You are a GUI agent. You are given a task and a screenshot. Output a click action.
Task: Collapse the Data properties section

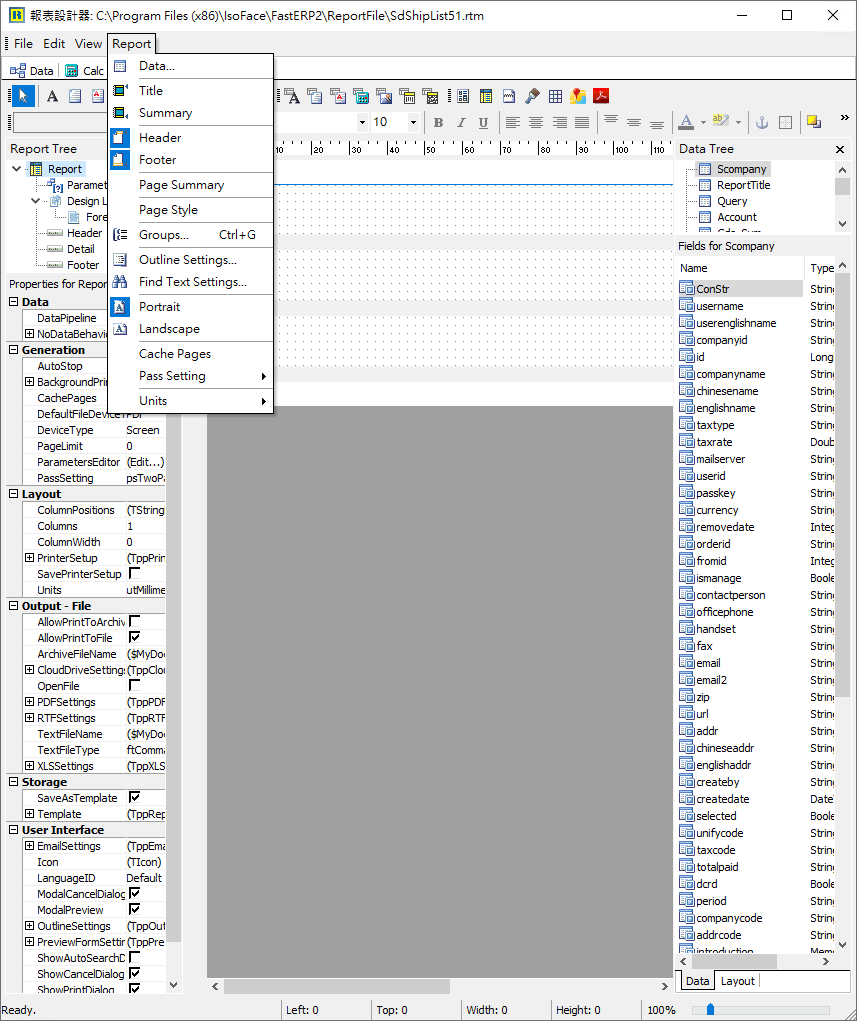coord(14,301)
